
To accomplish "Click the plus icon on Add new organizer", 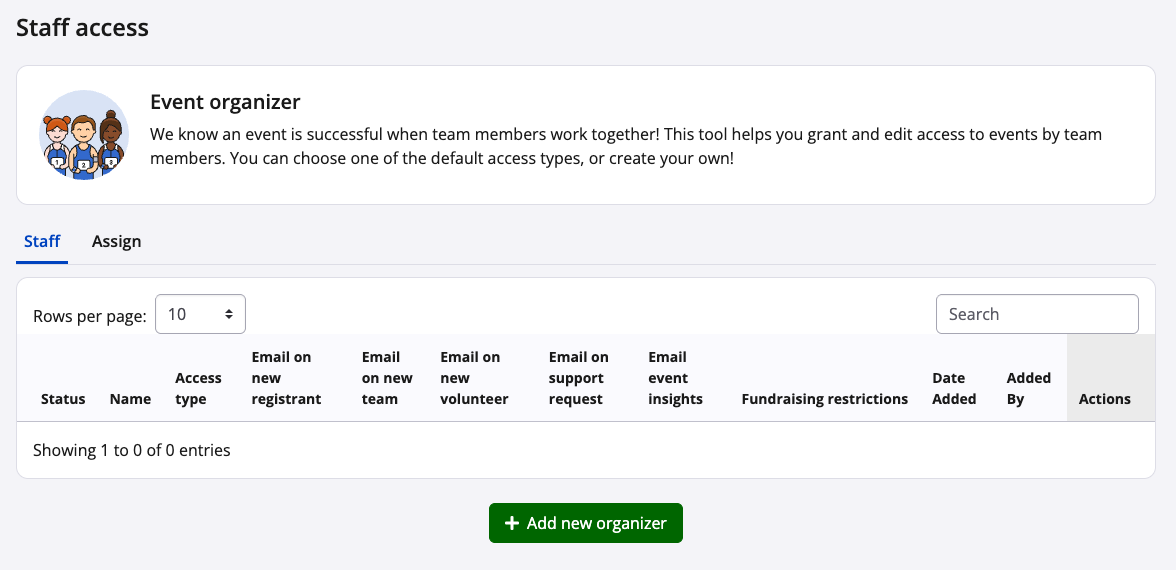I will click(x=512, y=523).
